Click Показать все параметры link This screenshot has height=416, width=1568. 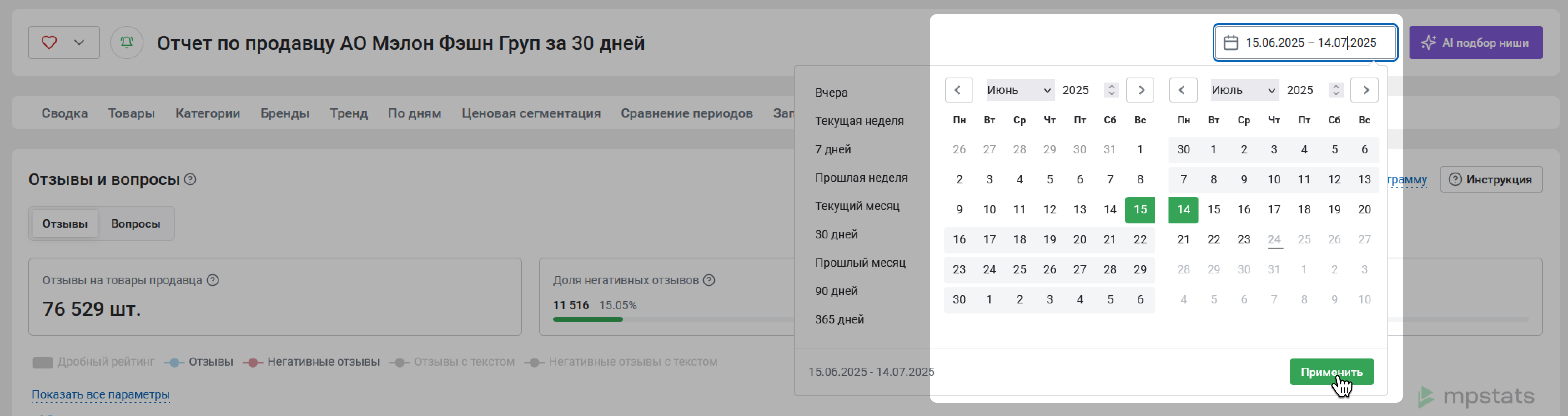(x=100, y=395)
